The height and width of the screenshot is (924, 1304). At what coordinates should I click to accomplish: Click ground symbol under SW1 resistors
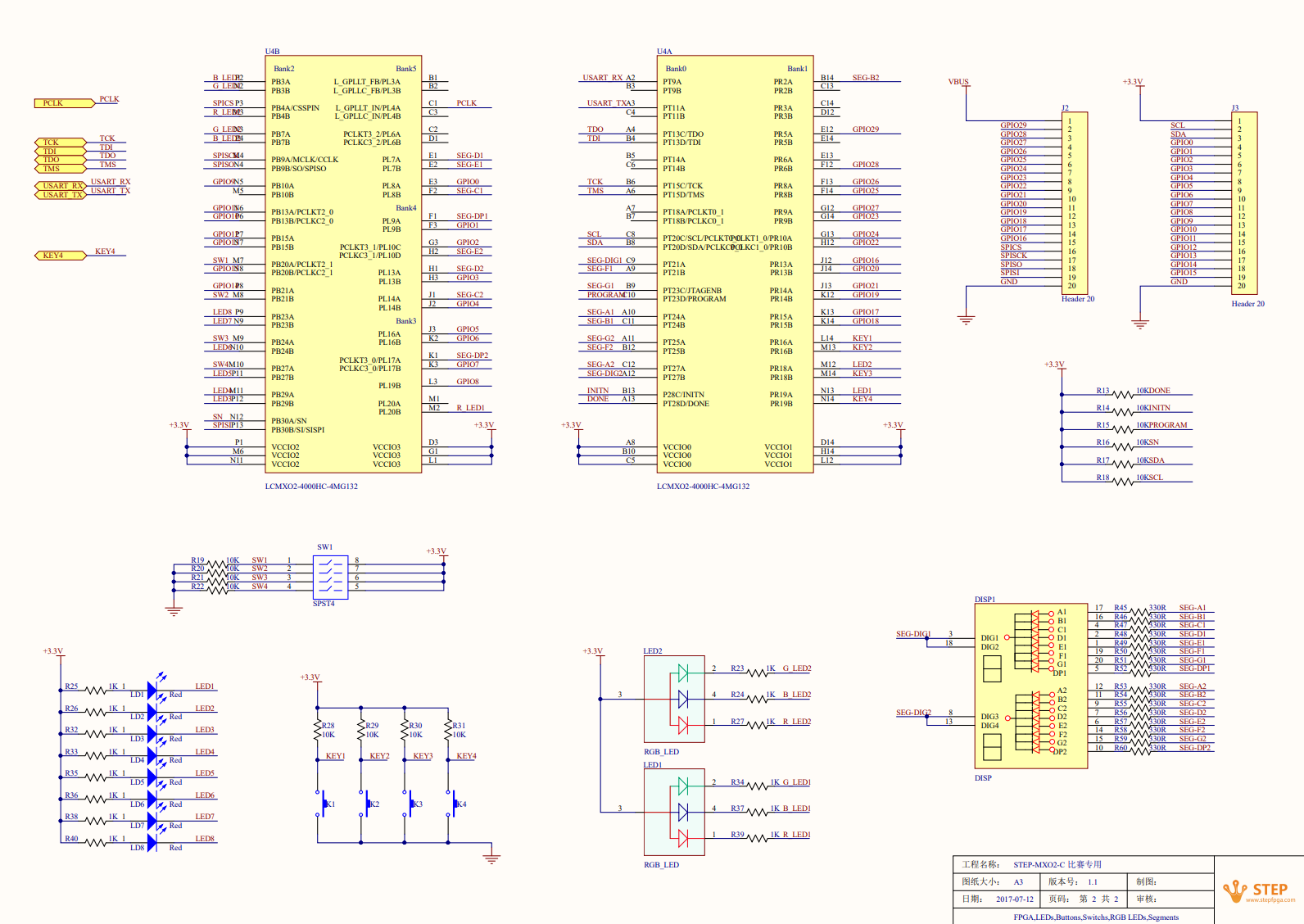coord(174,610)
